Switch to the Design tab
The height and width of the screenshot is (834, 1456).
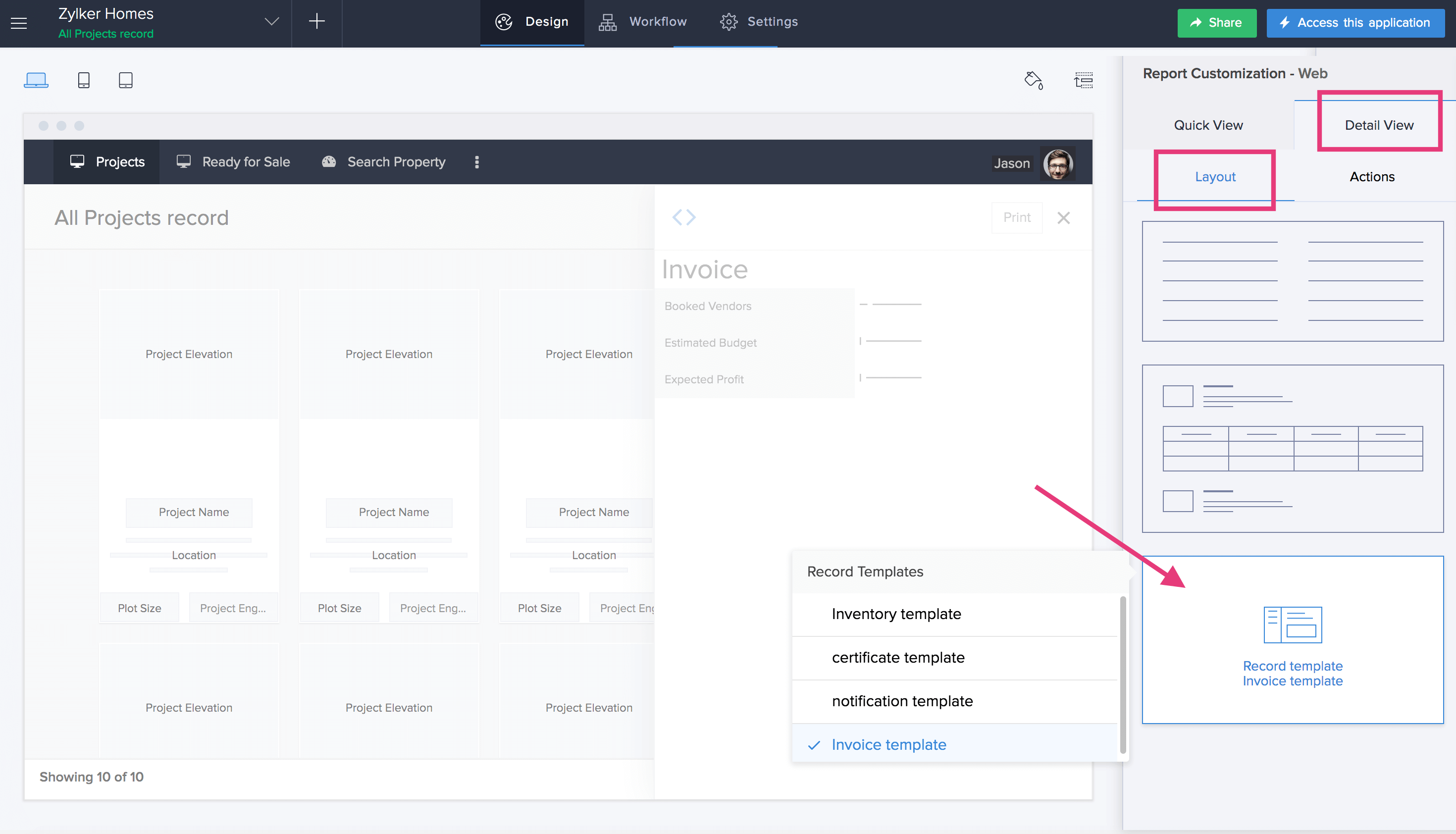(532, 22)
